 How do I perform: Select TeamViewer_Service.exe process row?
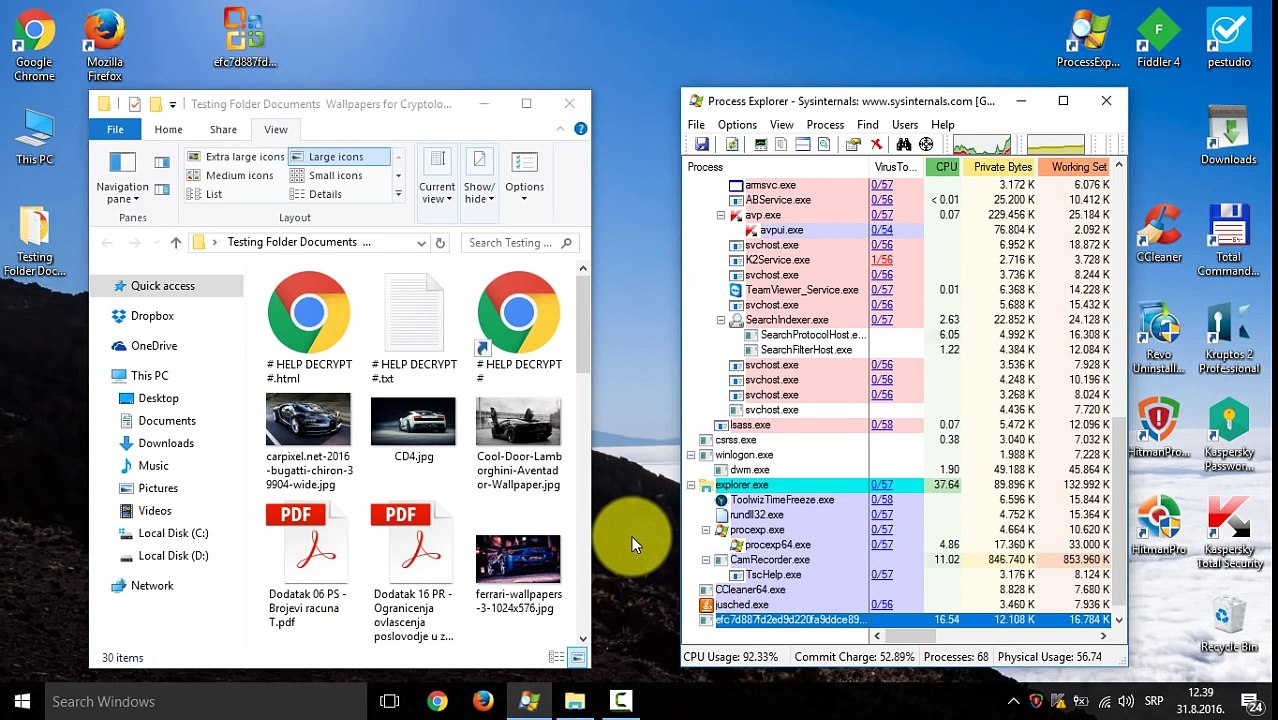pyautogui.click(x=898, y=290)
